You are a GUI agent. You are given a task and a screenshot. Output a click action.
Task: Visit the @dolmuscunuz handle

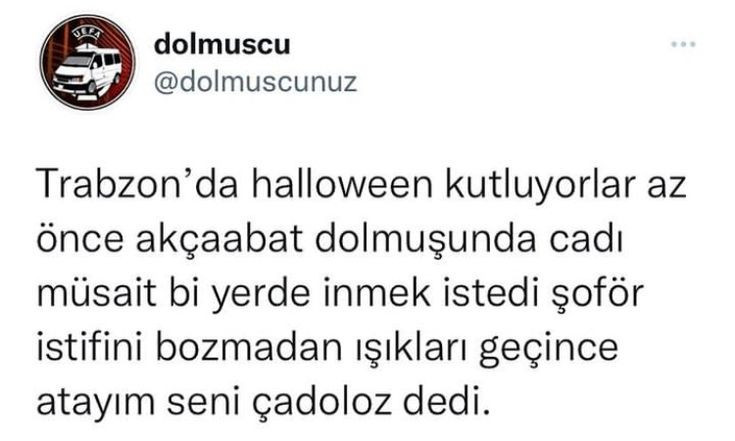point(255,82)
